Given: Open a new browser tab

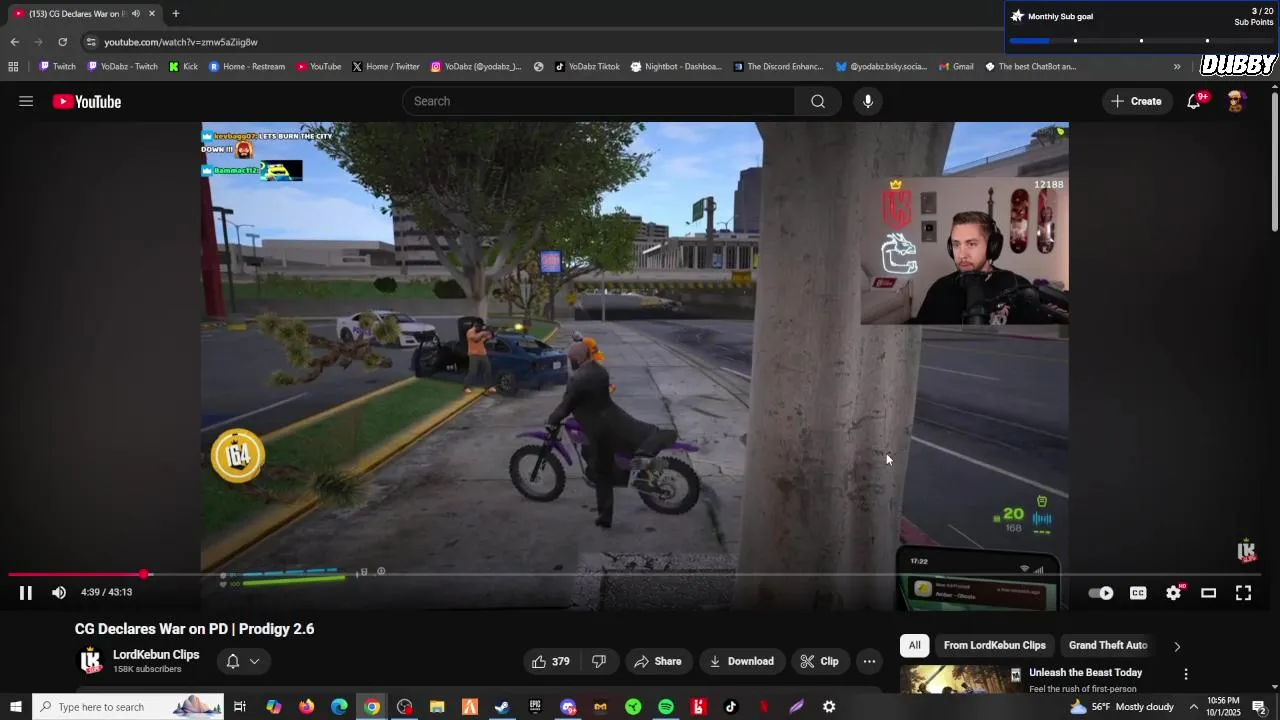Looking at the screenshot, I should (x=175, y=14).
